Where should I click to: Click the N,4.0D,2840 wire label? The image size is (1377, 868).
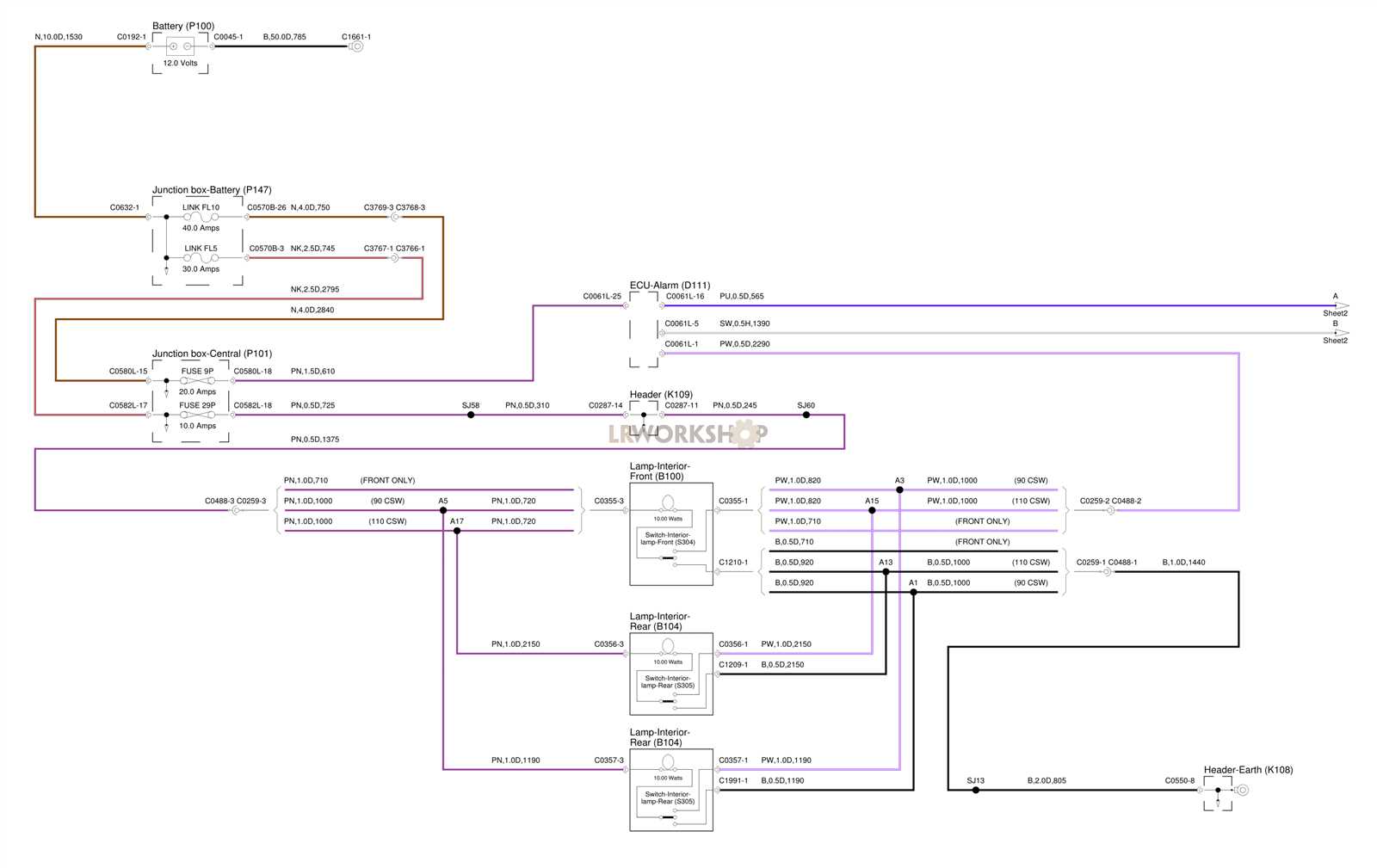(x=312, y=310)
